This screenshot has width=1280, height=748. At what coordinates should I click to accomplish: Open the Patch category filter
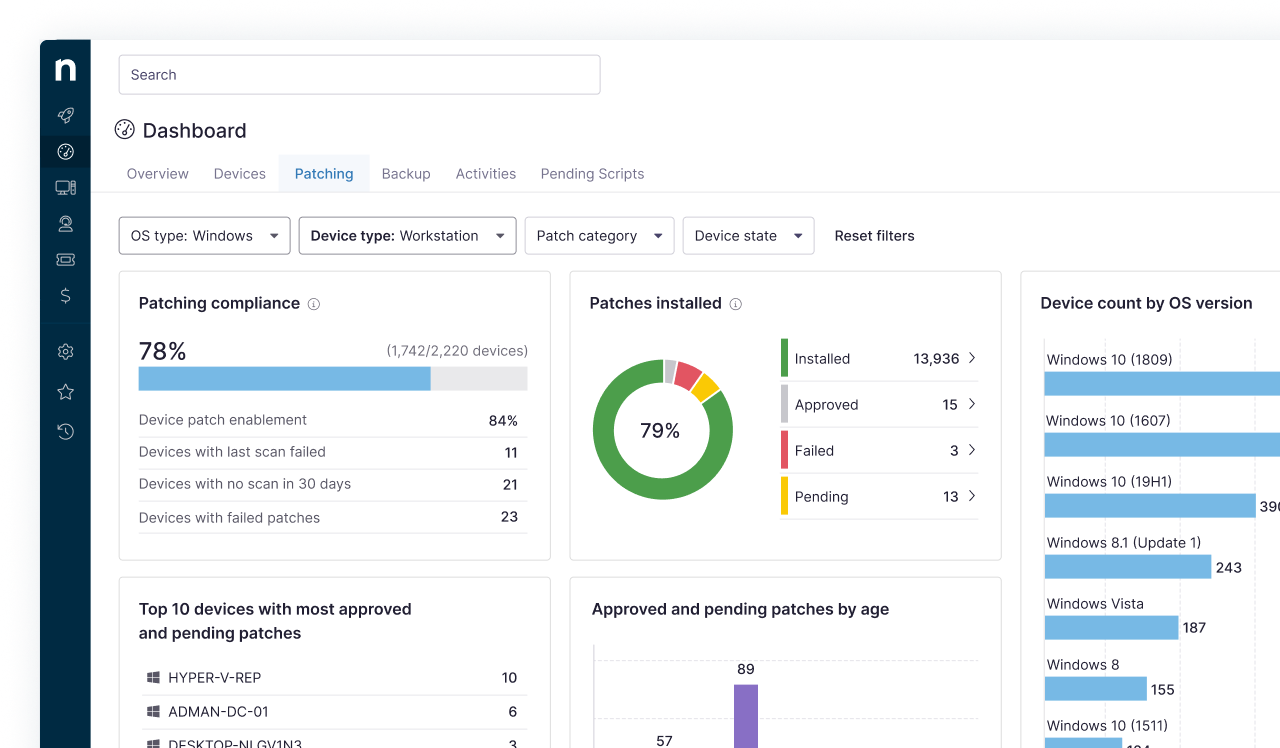pyautogui.click(x=599, y=235)
